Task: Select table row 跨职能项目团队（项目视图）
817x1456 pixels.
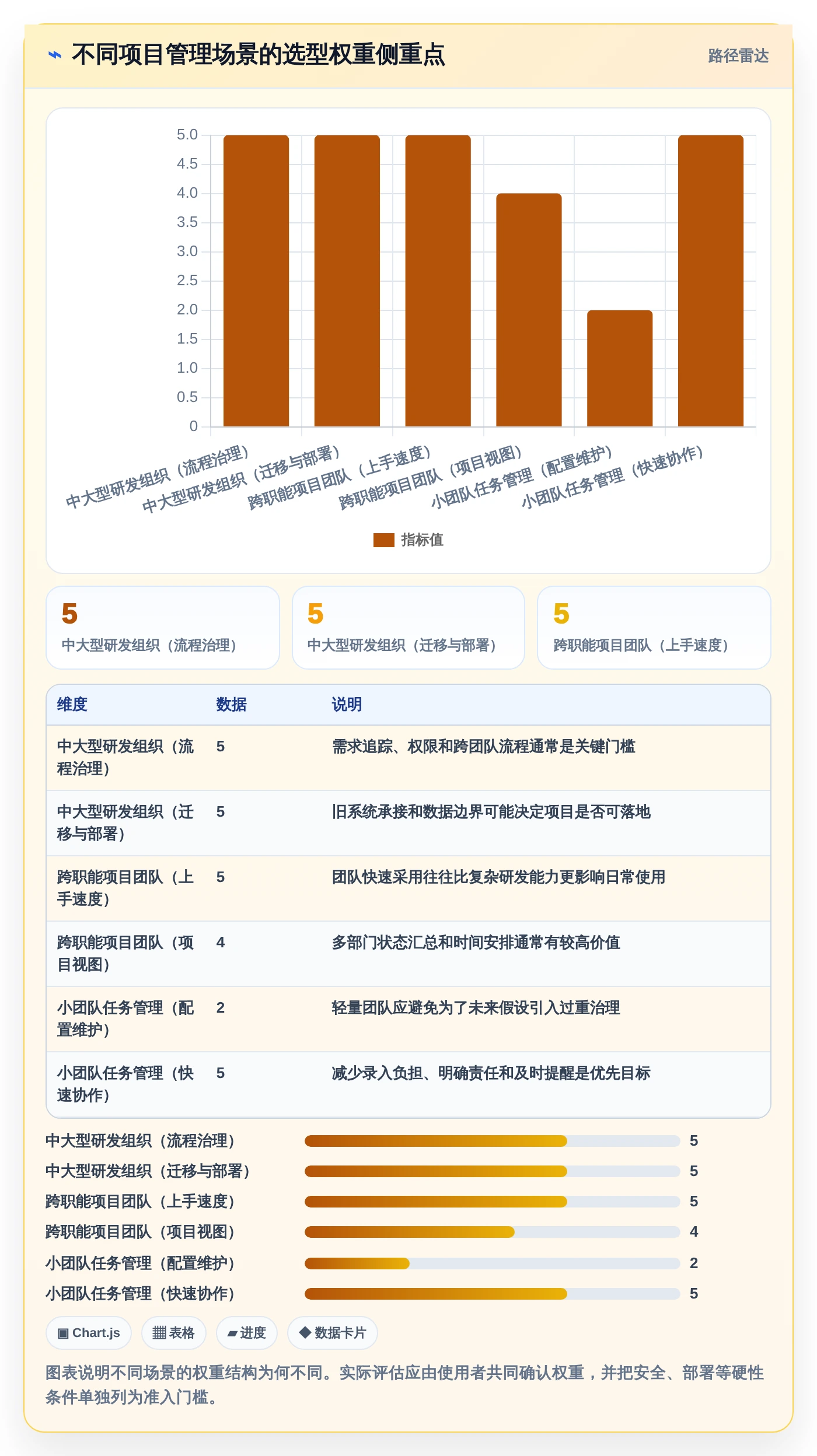Action: tap(408, 954)
